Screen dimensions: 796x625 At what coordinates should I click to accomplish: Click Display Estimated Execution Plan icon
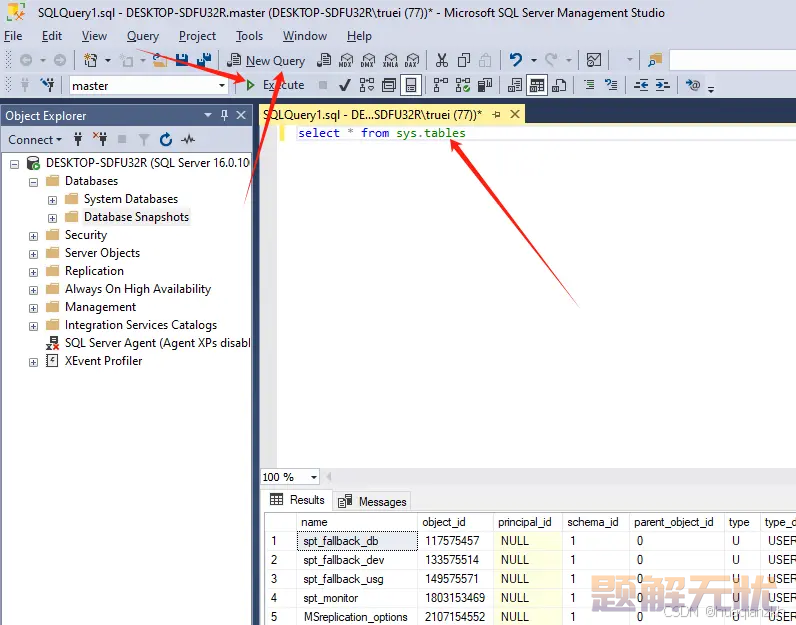pyautogui.click(x=367, y=85)
